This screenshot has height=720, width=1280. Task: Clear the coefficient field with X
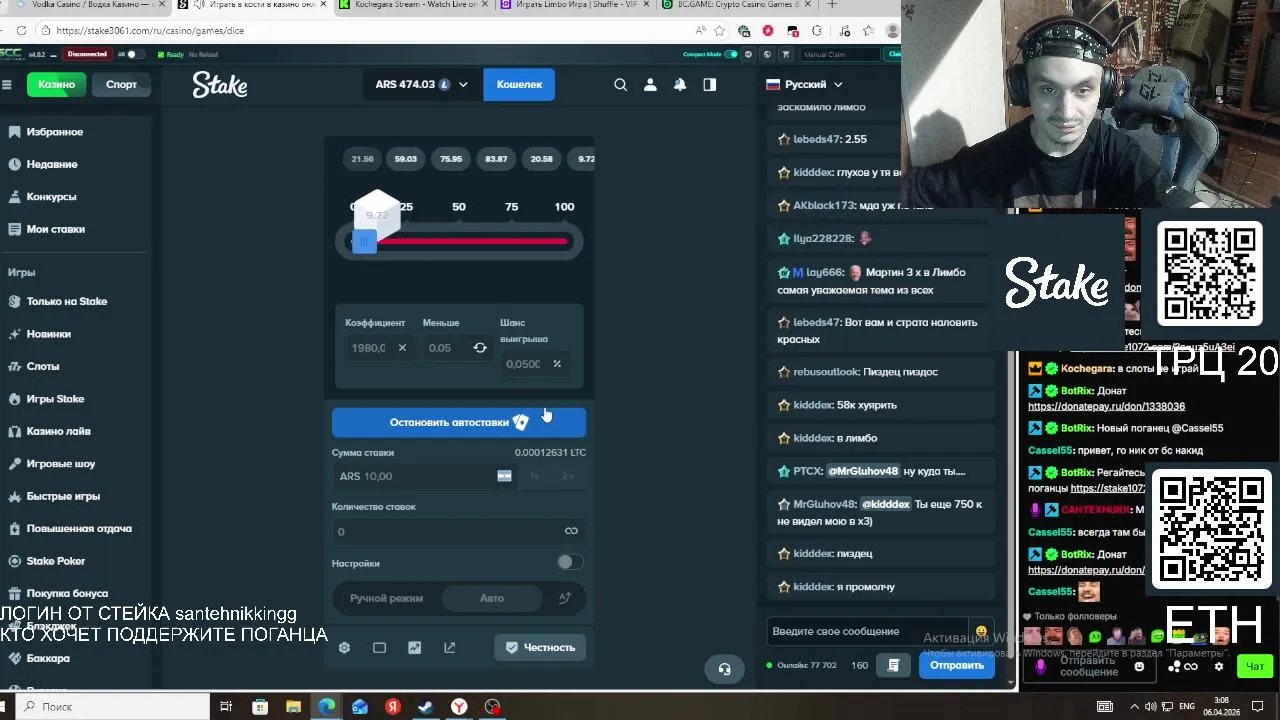coord(402,348)
